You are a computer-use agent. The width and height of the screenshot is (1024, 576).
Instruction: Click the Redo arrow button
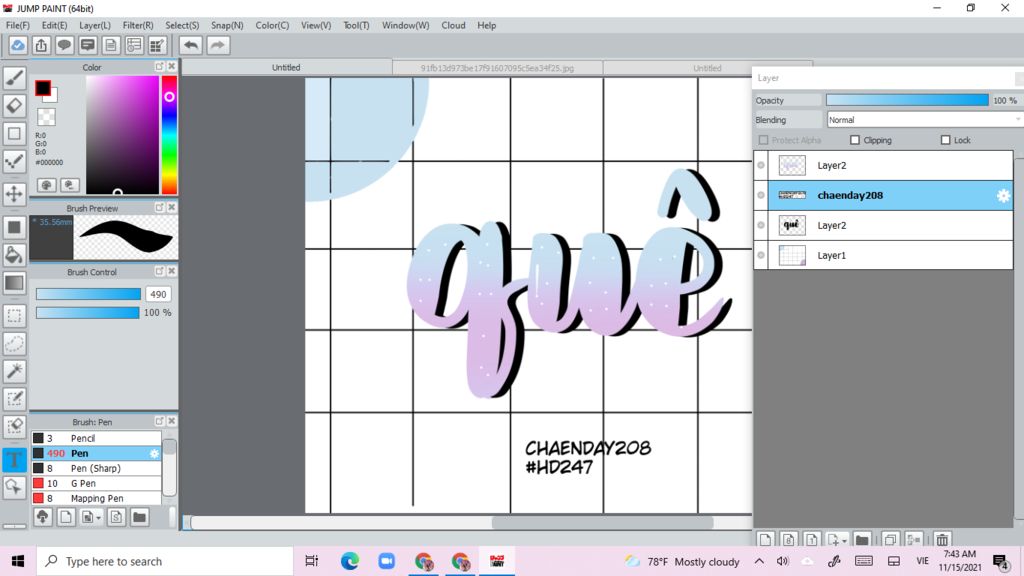(218, 45)
